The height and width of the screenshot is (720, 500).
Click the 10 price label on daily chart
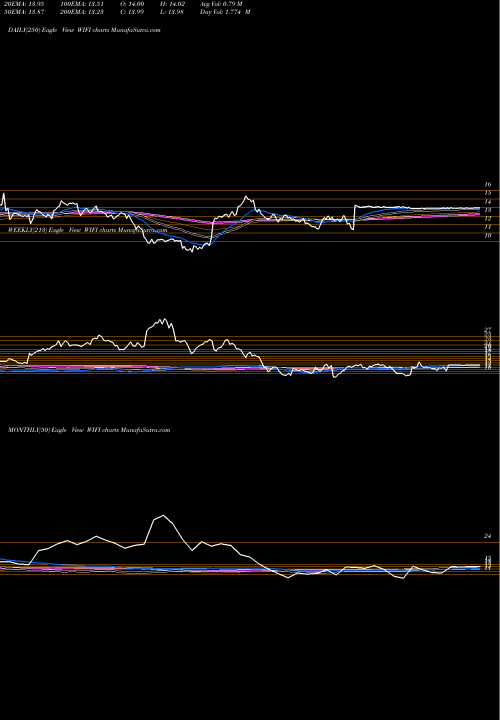[x=488, y=236]
